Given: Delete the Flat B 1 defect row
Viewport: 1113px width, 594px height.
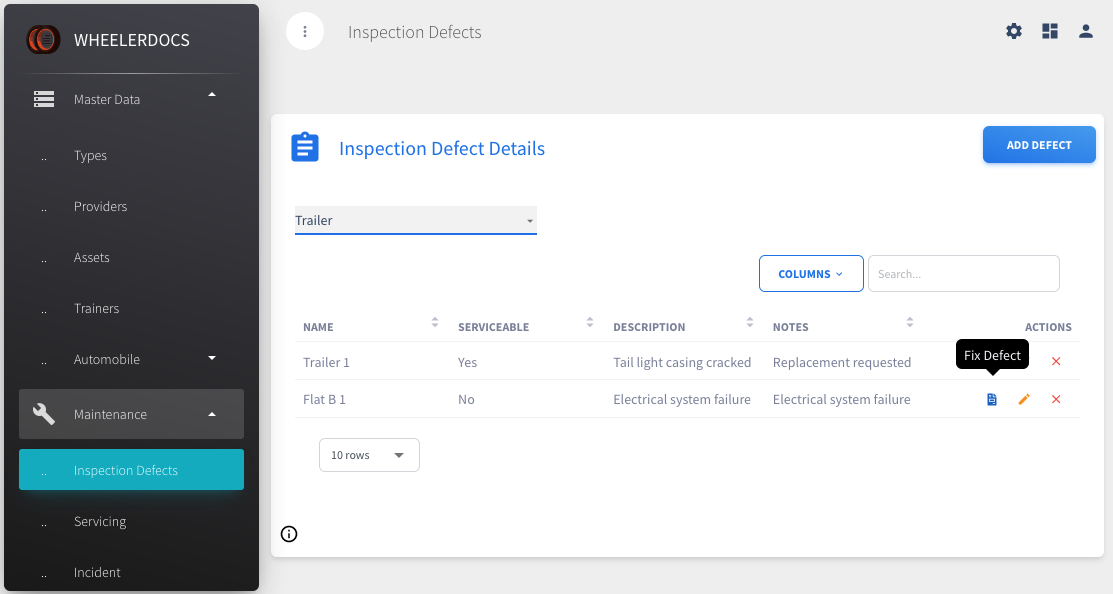Looking at the screenshot, I should coord(1056,400).
